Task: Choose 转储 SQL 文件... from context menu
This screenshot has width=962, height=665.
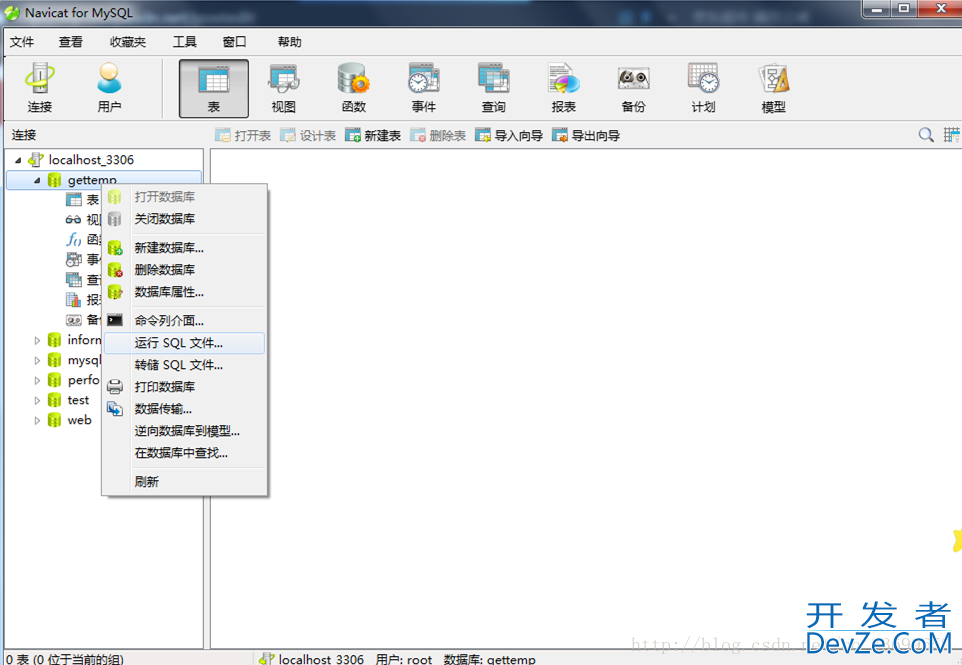Action: [x=184, y=365]
